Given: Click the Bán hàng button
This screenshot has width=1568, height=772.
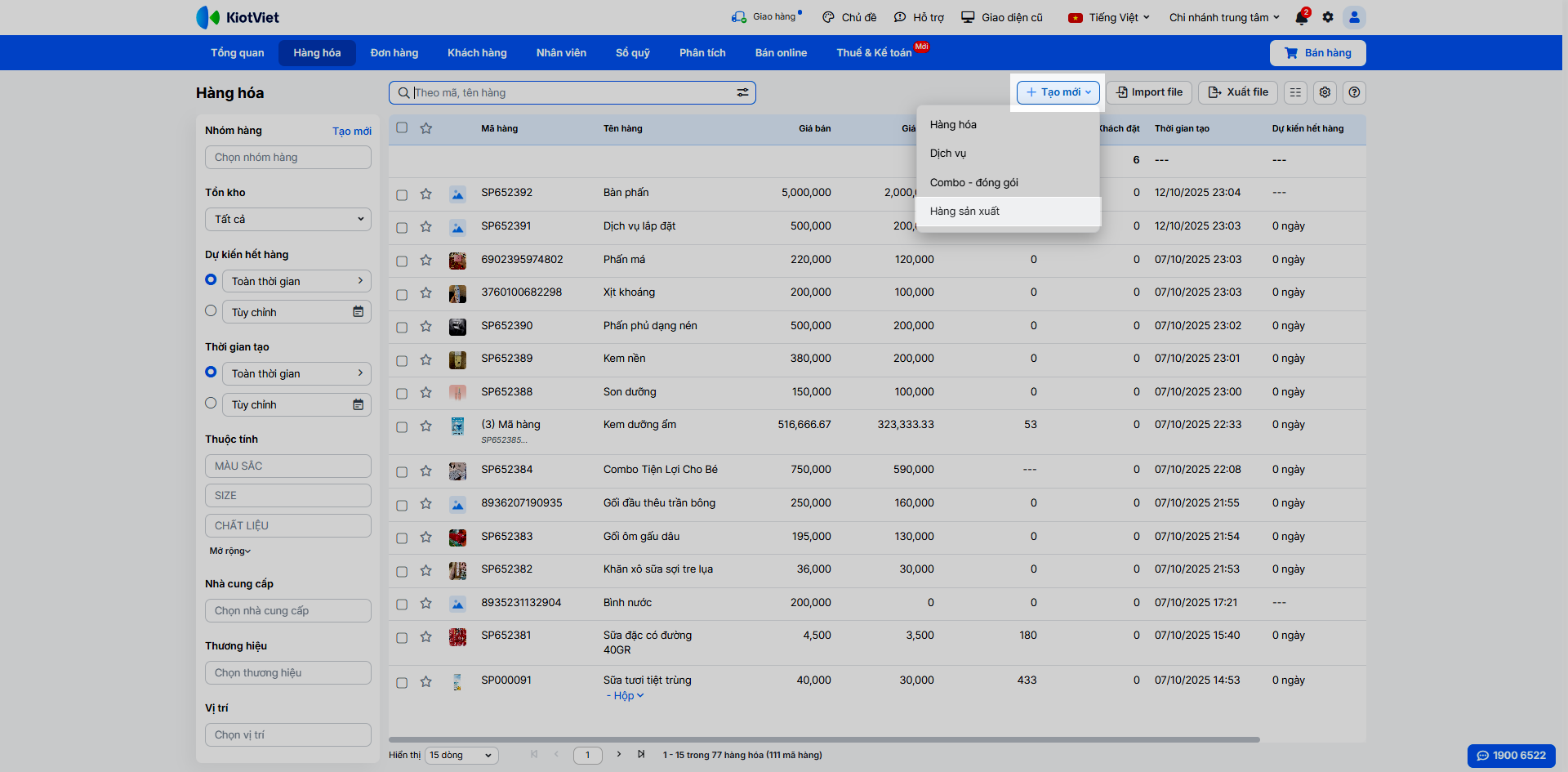Looking at the screenshot, I should [1317, 53].
